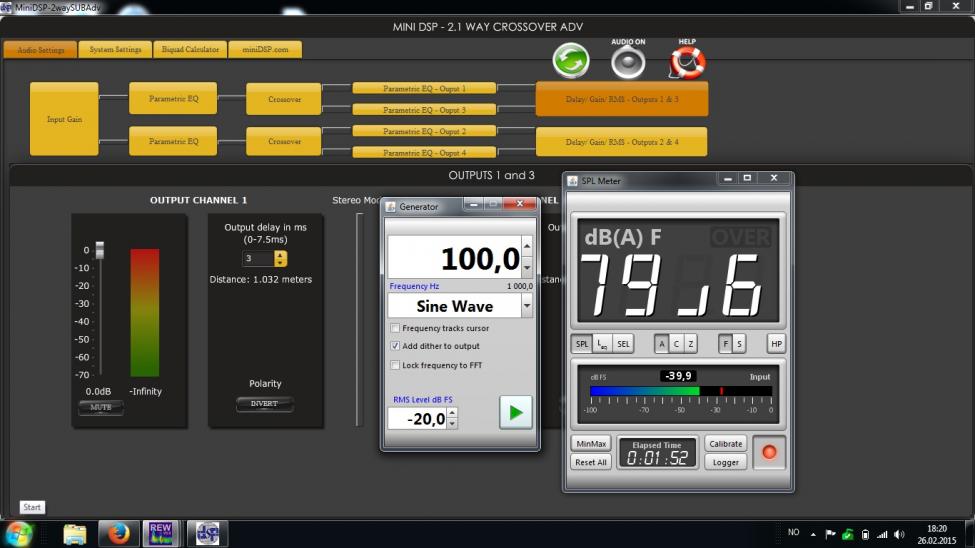Switch to the System Settings tab
The height and width of the screenshot is (548, 975).
[x=115, y=49]
